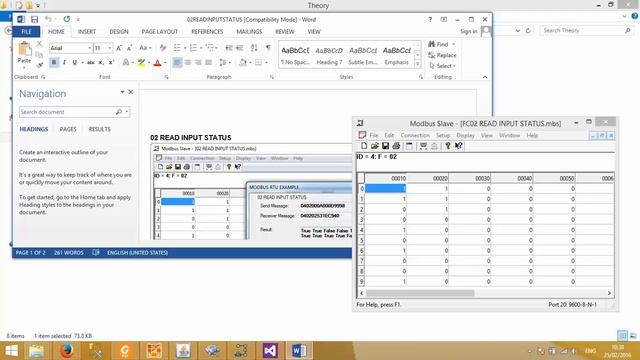Image resolution: width=640 pixels, height=360 pixels.
Task: Click New document icon in Modbus Slave toolbar
Action: [x=364, y=146]
